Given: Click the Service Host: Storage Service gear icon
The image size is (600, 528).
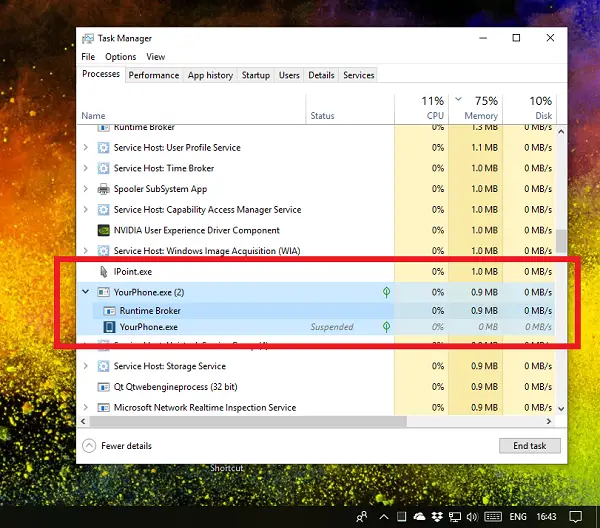Looking at the screenshot, I should [x=103, y=366].
